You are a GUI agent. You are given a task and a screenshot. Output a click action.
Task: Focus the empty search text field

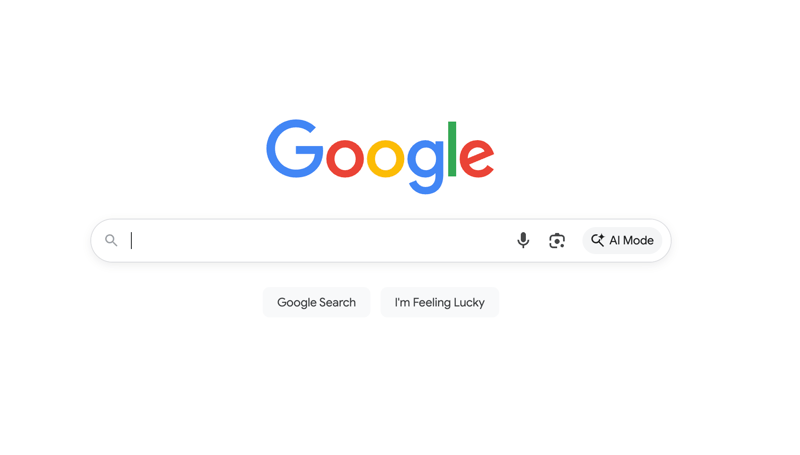click(316, 240)
